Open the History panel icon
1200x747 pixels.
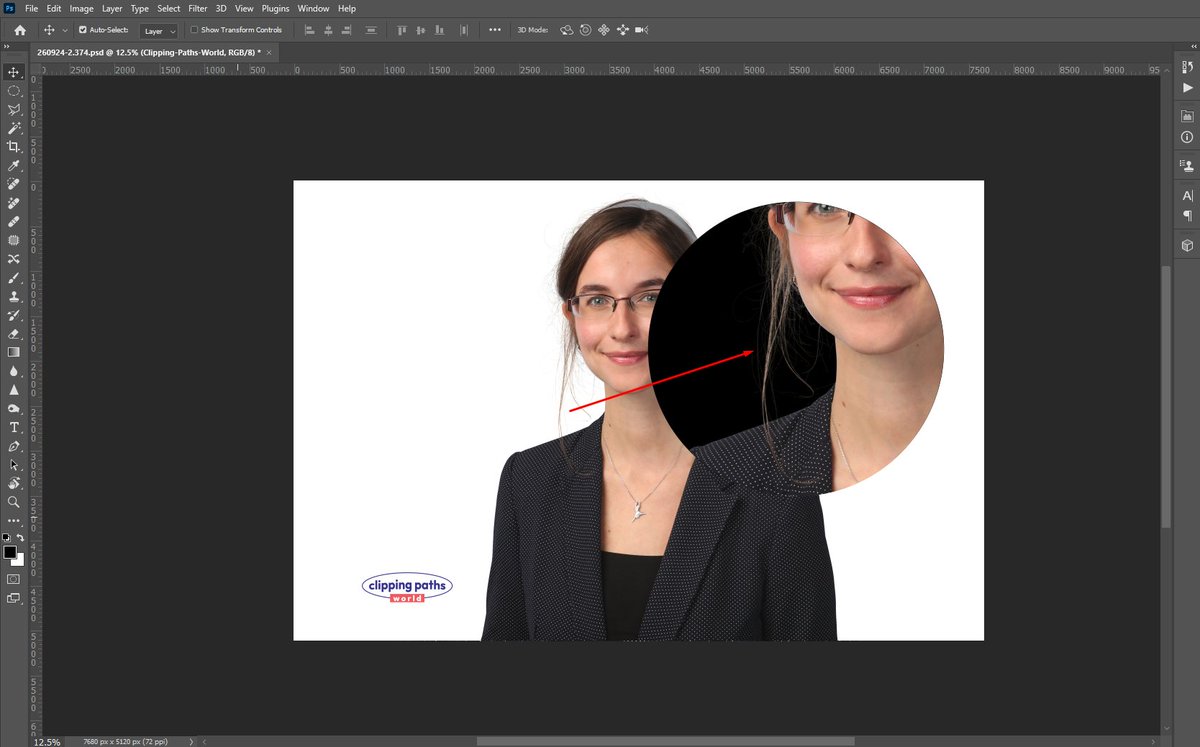coord(1187,67)
